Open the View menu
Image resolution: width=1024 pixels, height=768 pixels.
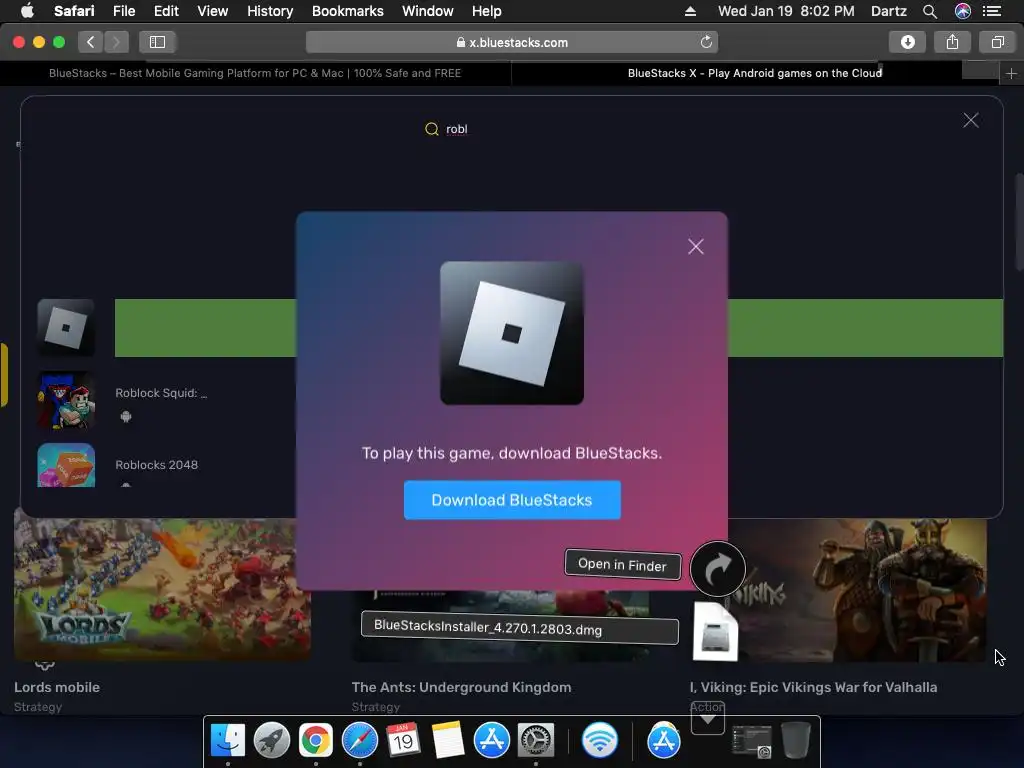213,11
